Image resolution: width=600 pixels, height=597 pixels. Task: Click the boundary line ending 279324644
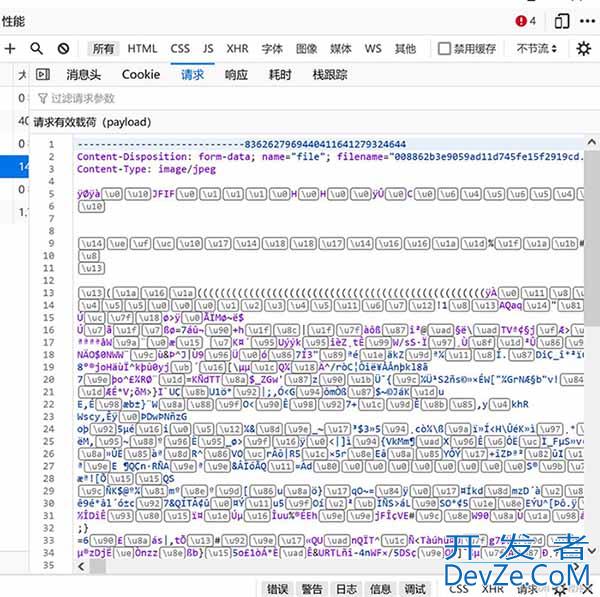tap(241, 144)
